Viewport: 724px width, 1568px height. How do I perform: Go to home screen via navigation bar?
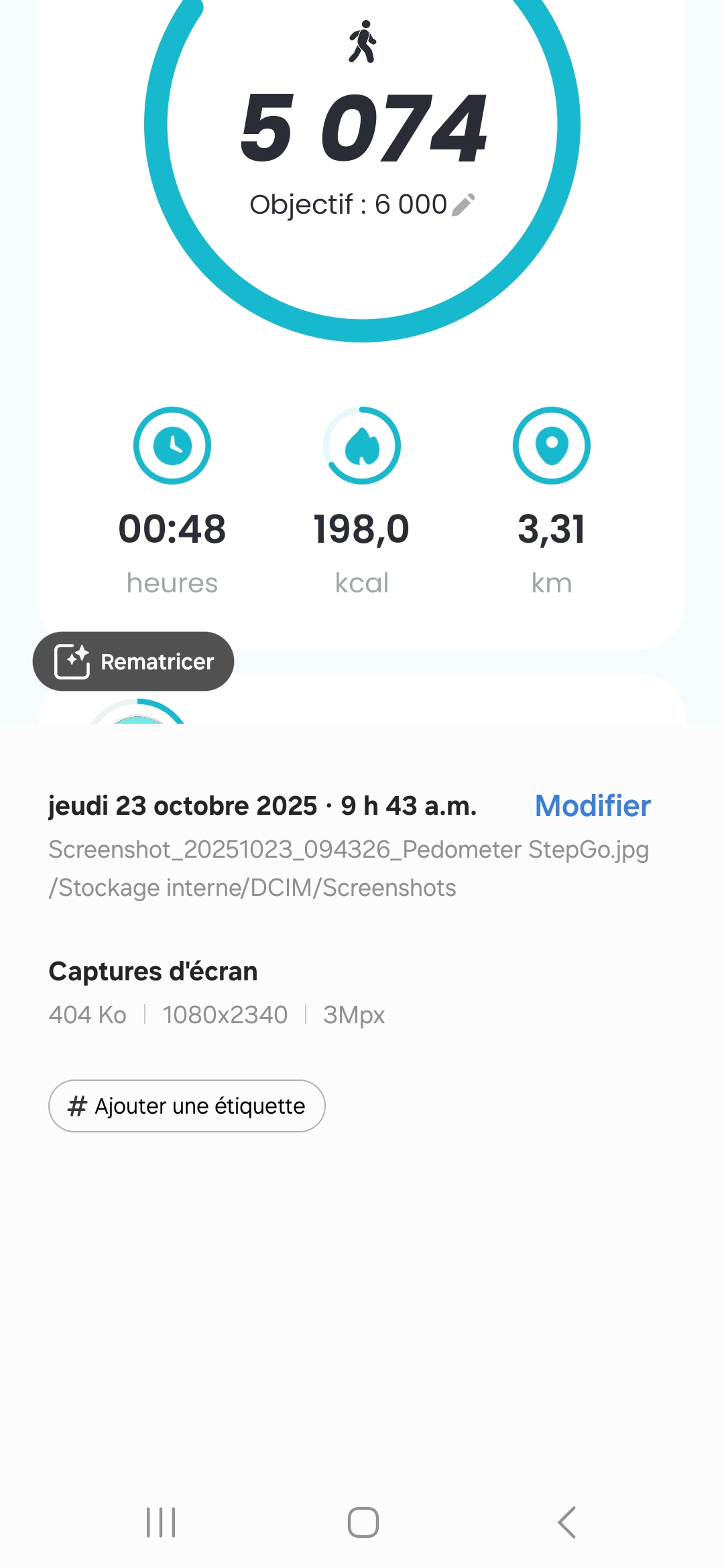point(363,1522)
